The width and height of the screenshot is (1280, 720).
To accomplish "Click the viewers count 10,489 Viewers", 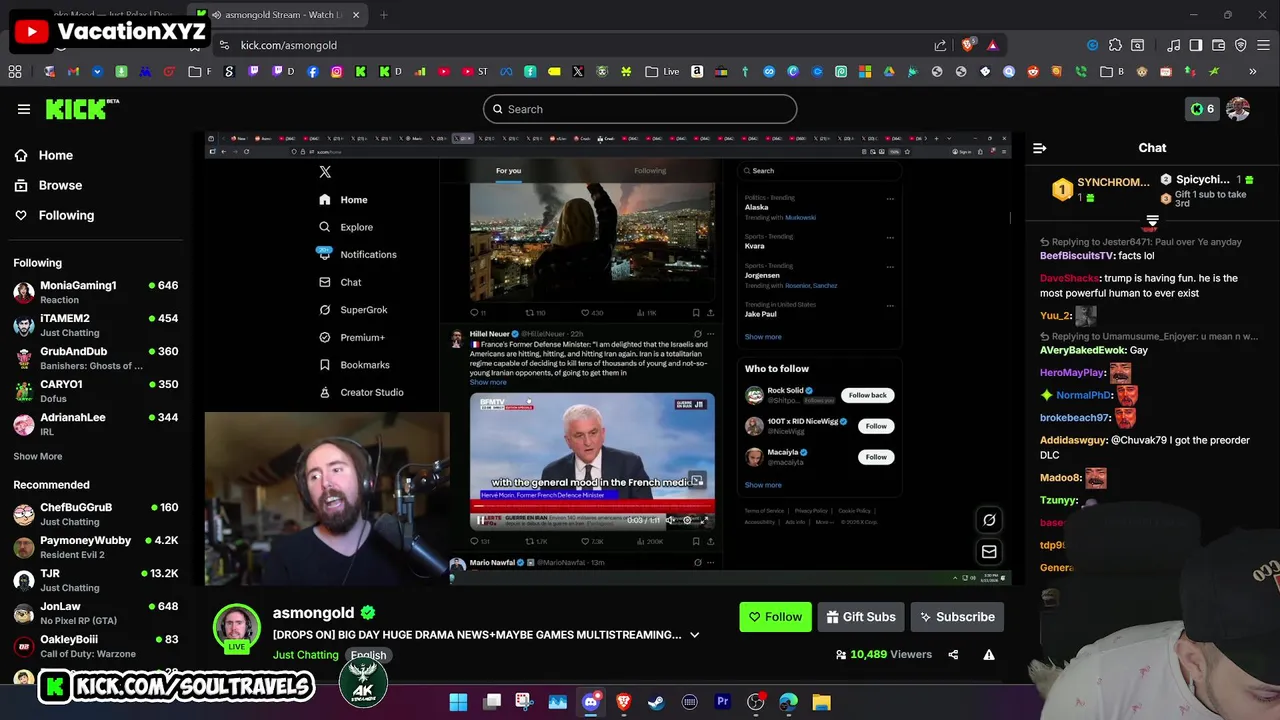I will pyautogui.click(x=884, y=655).
